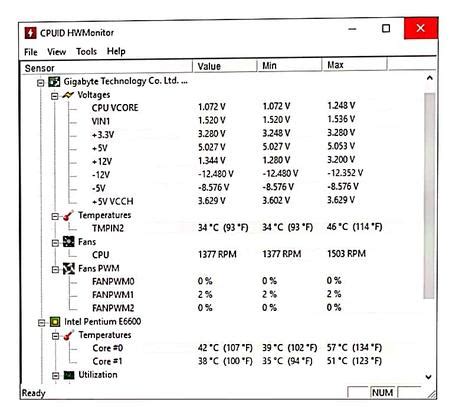The height and width of the screenshot is (412, 459).
Task: Click the 1.248 V max CPU VCORE value
Action: tap(341, 106)
